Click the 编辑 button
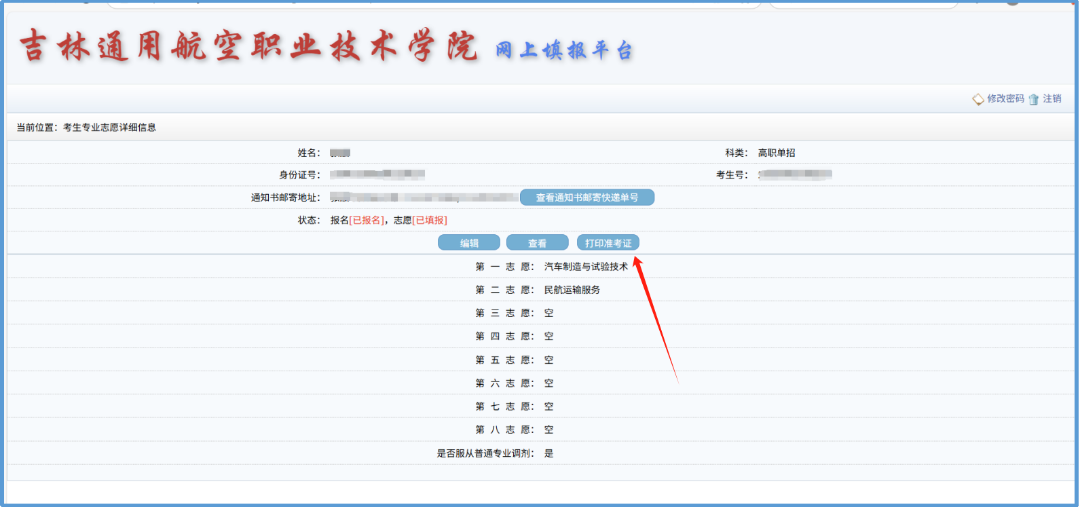Image resolution: width=1080 pixels, height=507 pixels. tap(469, 243)
